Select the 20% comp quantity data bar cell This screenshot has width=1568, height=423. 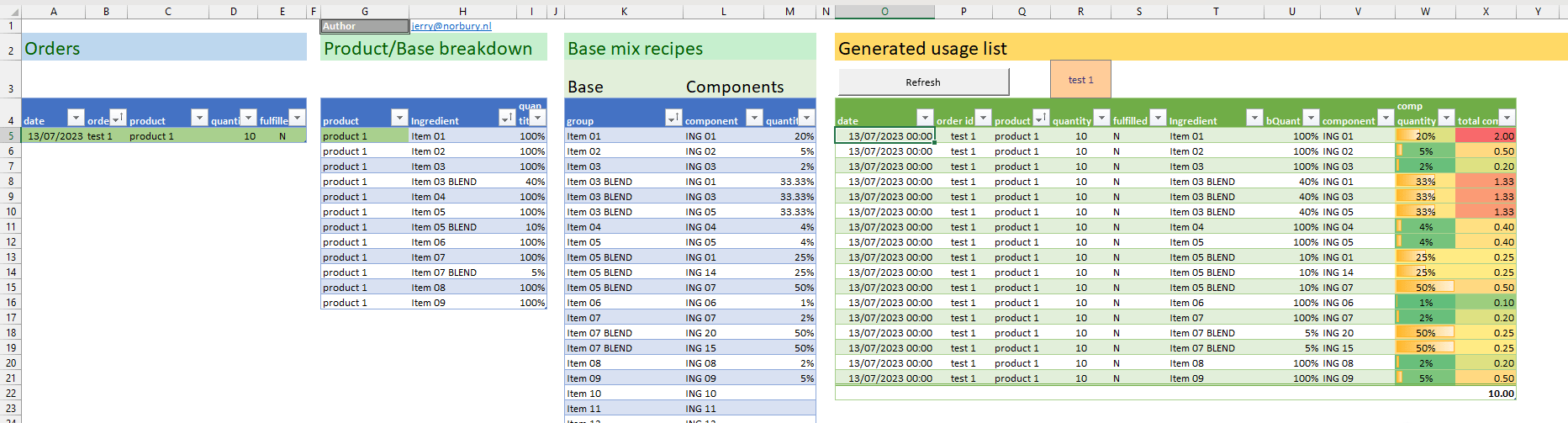click(1425, 135)
